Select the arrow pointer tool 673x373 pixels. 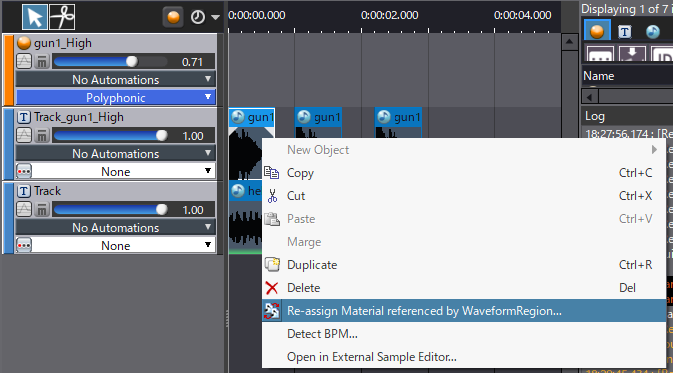click(x=35, y=17)
